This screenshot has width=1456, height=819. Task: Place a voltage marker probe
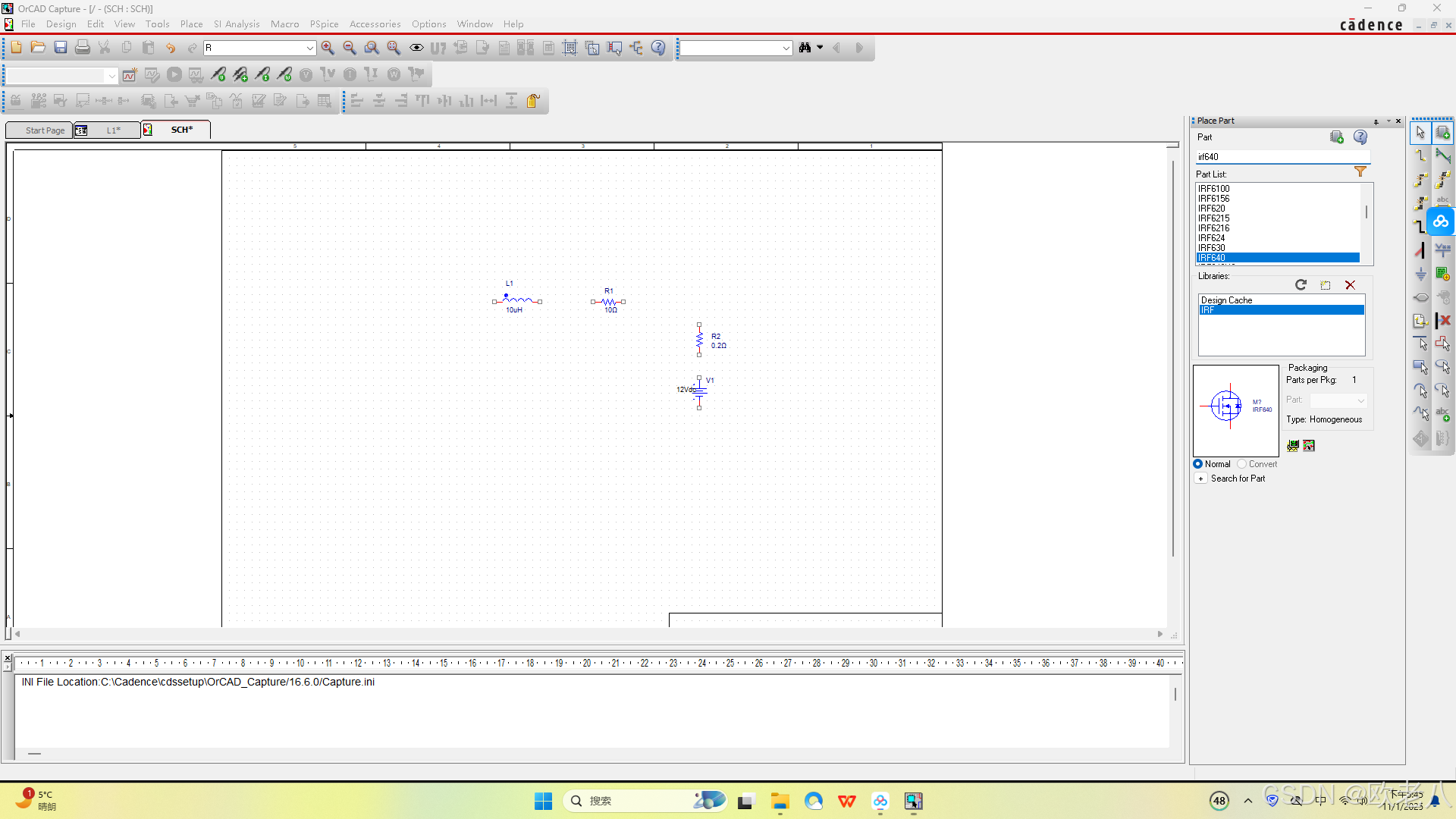218,75
